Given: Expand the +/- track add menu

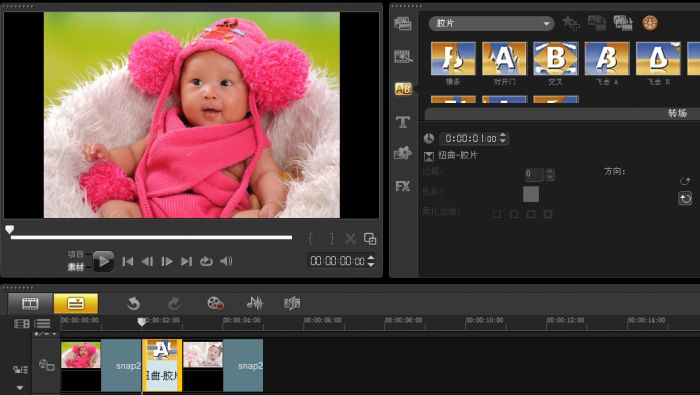Looking at the screenshot, I should (x=46, y=334).
